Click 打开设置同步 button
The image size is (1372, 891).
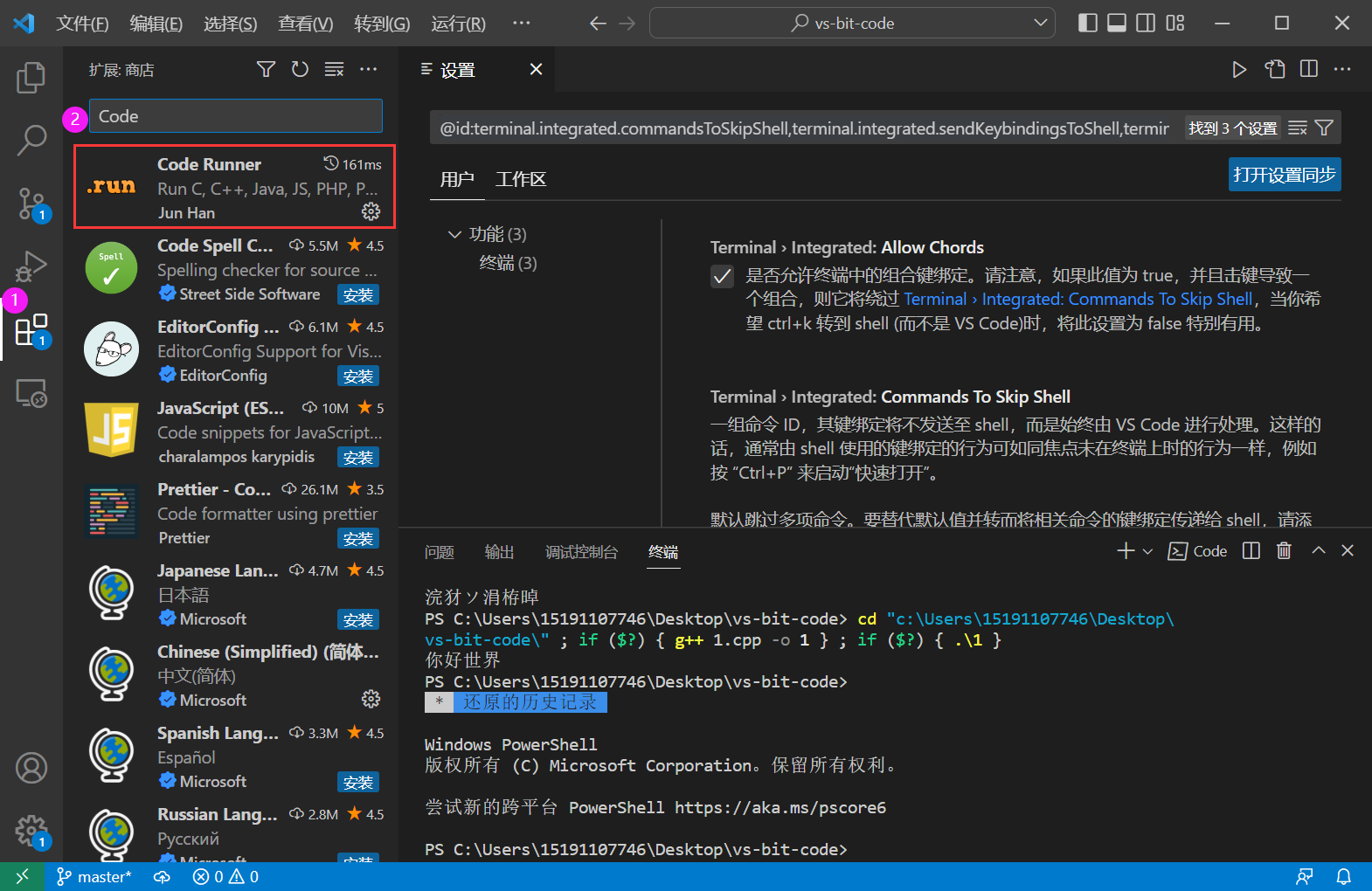click(x=1285, y=175)
